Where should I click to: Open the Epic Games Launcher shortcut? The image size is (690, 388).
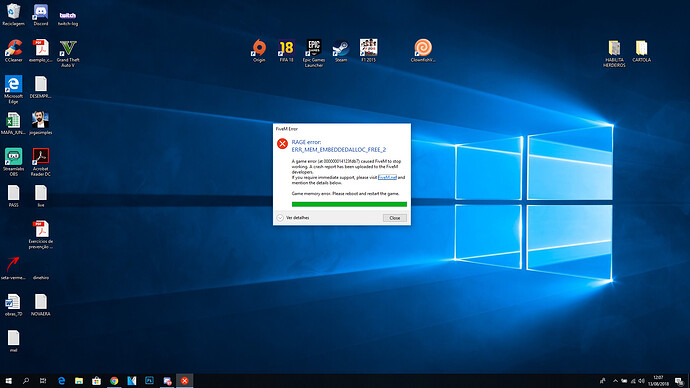point(314,53)
